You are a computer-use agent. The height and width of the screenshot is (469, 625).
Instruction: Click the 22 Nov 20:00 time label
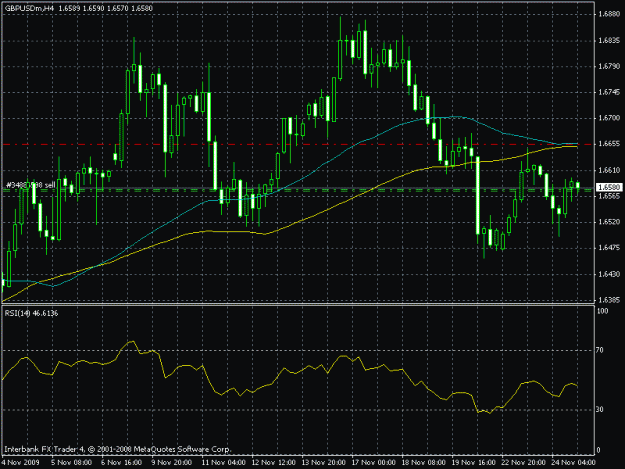[523, 462]
